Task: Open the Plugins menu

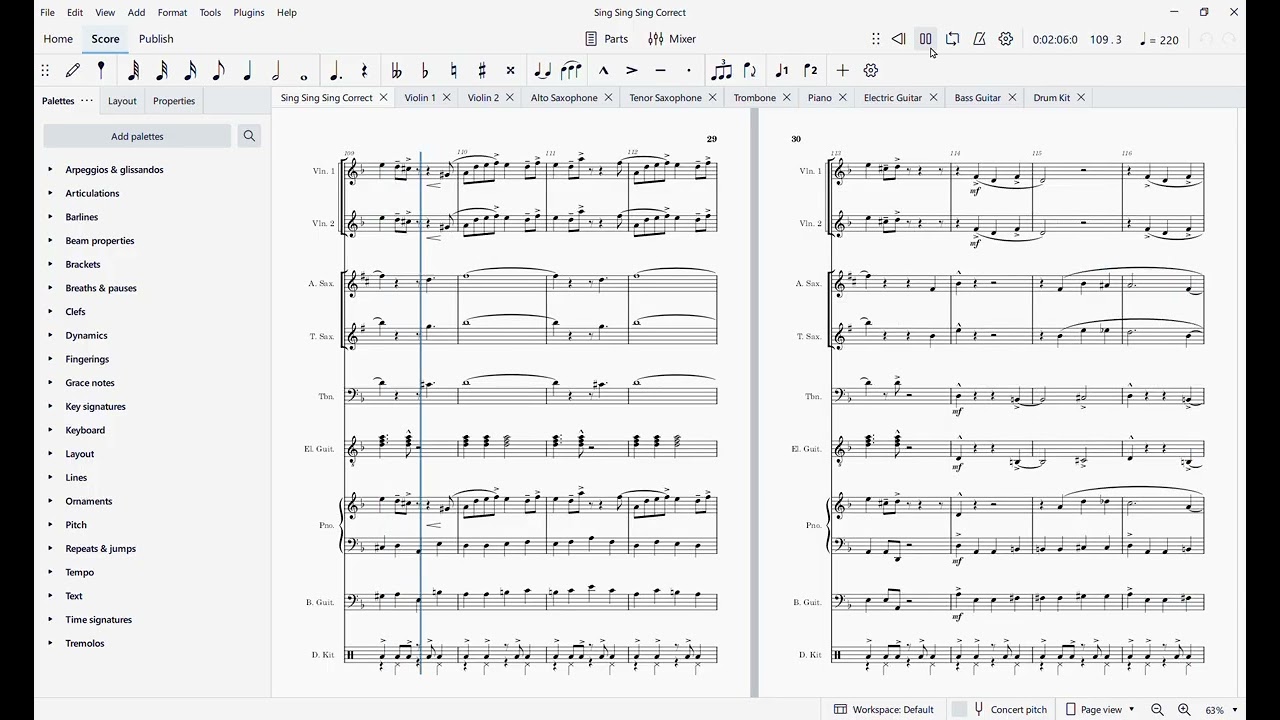Action: 248,13
